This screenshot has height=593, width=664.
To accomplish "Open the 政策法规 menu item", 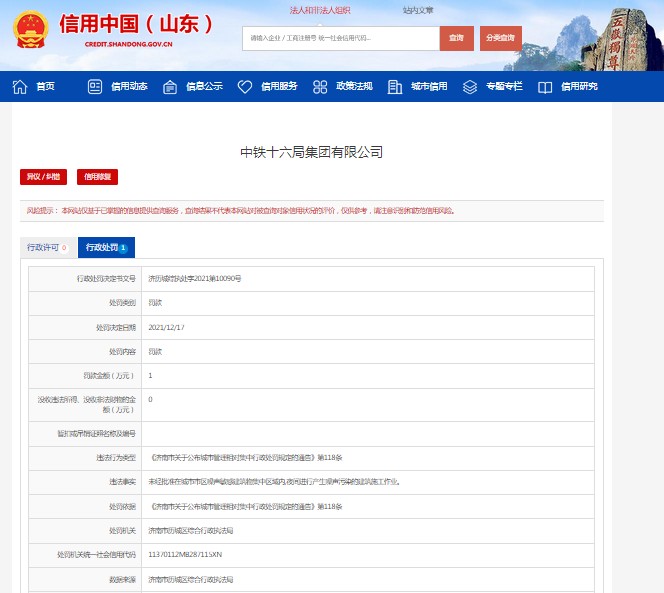I will click(x=354, y=86).
